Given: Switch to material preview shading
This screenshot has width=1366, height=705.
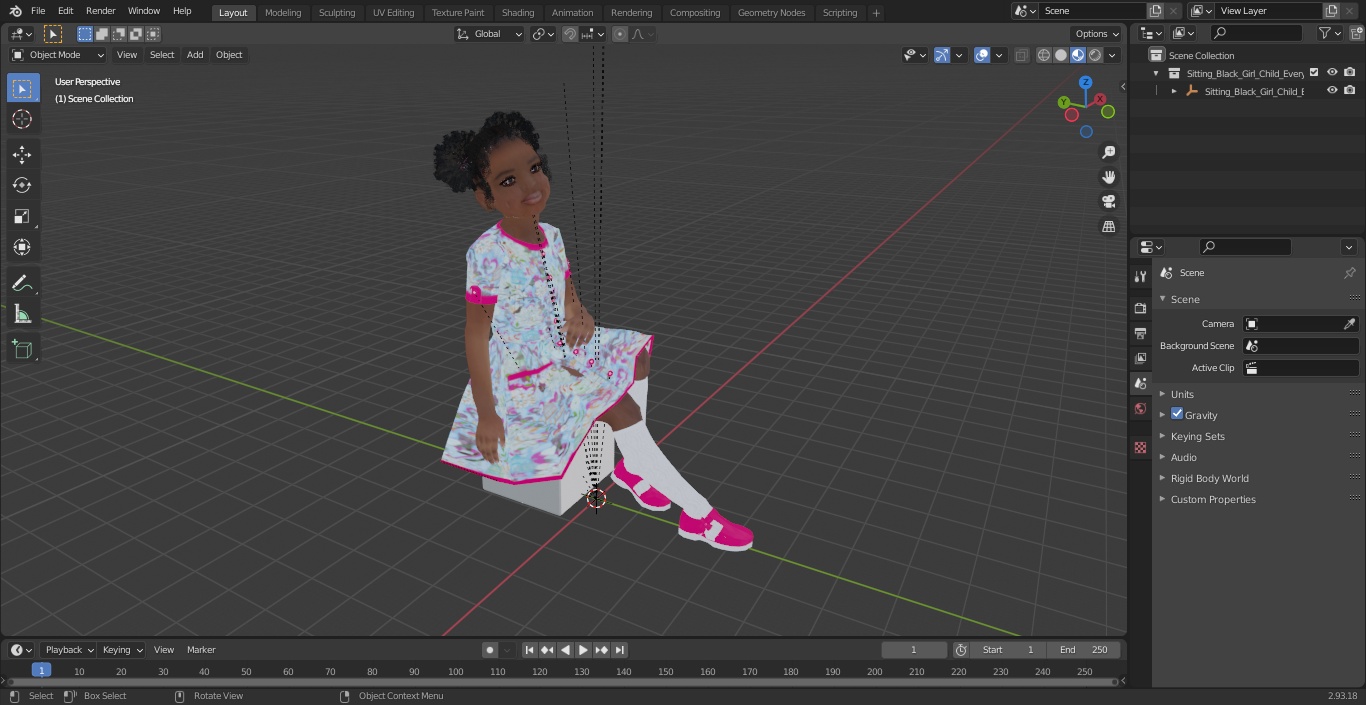Looking at the screenshot, I should coord(1078,55).
